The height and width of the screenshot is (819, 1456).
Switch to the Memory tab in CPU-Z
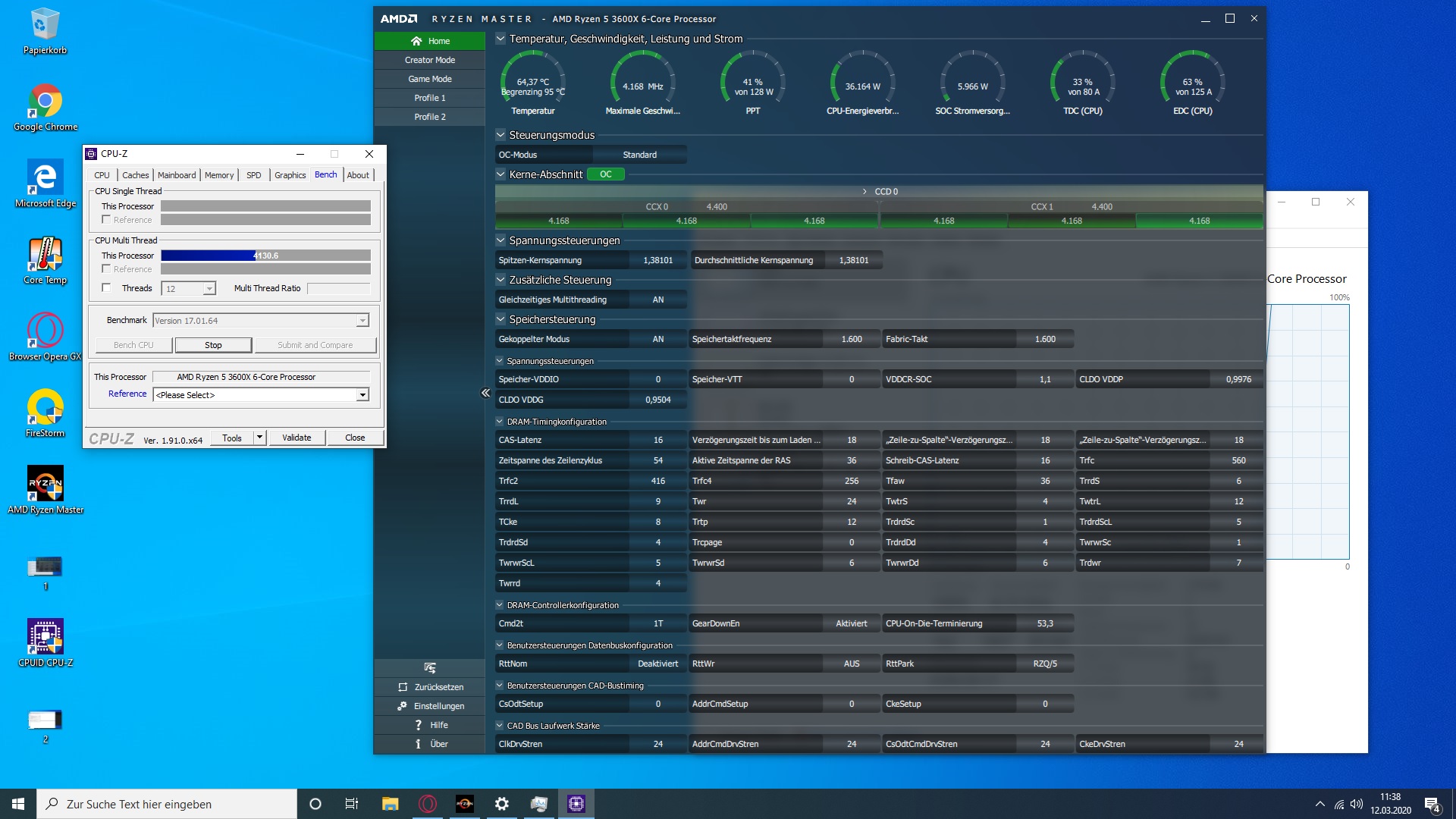219,175
